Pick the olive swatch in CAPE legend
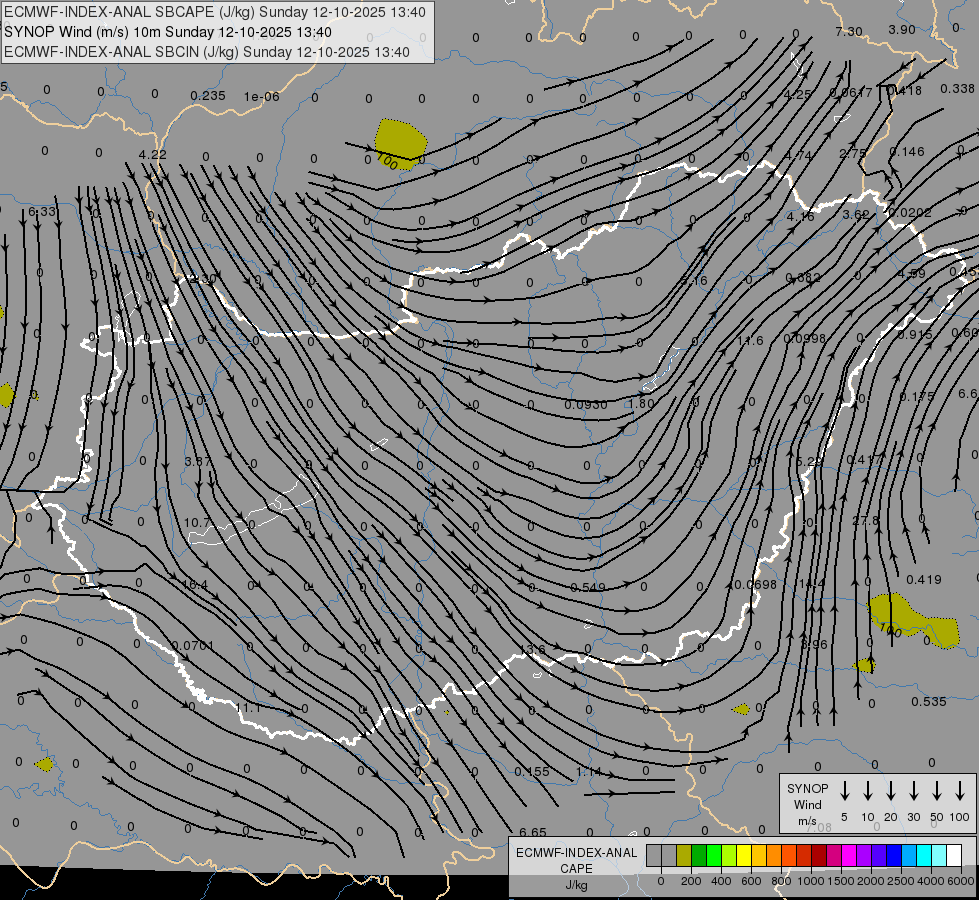Image resolution: width=979 pixels, height=900 pixels. pyautogui.click(x=684, y=856)
